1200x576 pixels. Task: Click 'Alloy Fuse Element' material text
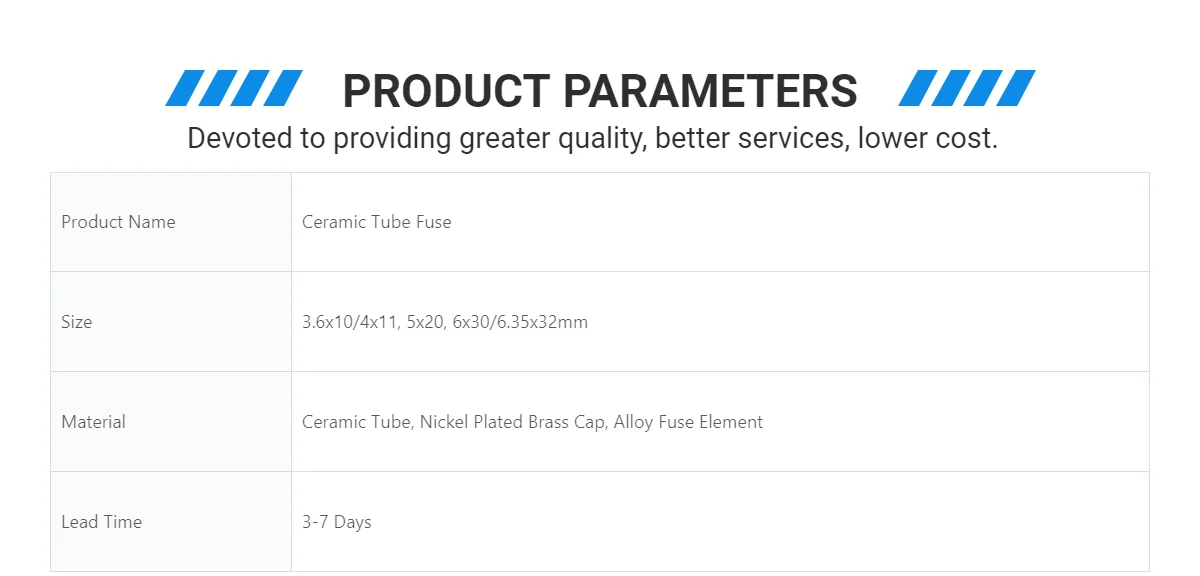[x=688, y=422]
